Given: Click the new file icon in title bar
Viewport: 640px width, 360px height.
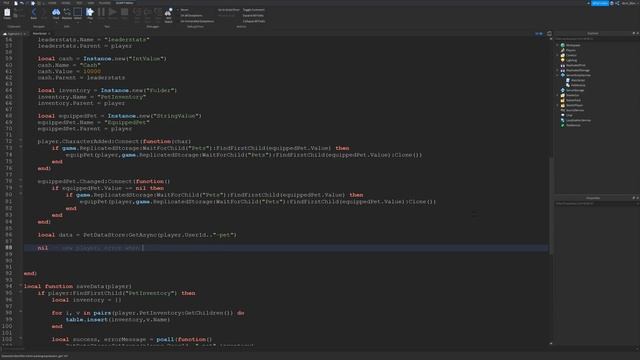Looking at the screenshot, I should [16, 3].
